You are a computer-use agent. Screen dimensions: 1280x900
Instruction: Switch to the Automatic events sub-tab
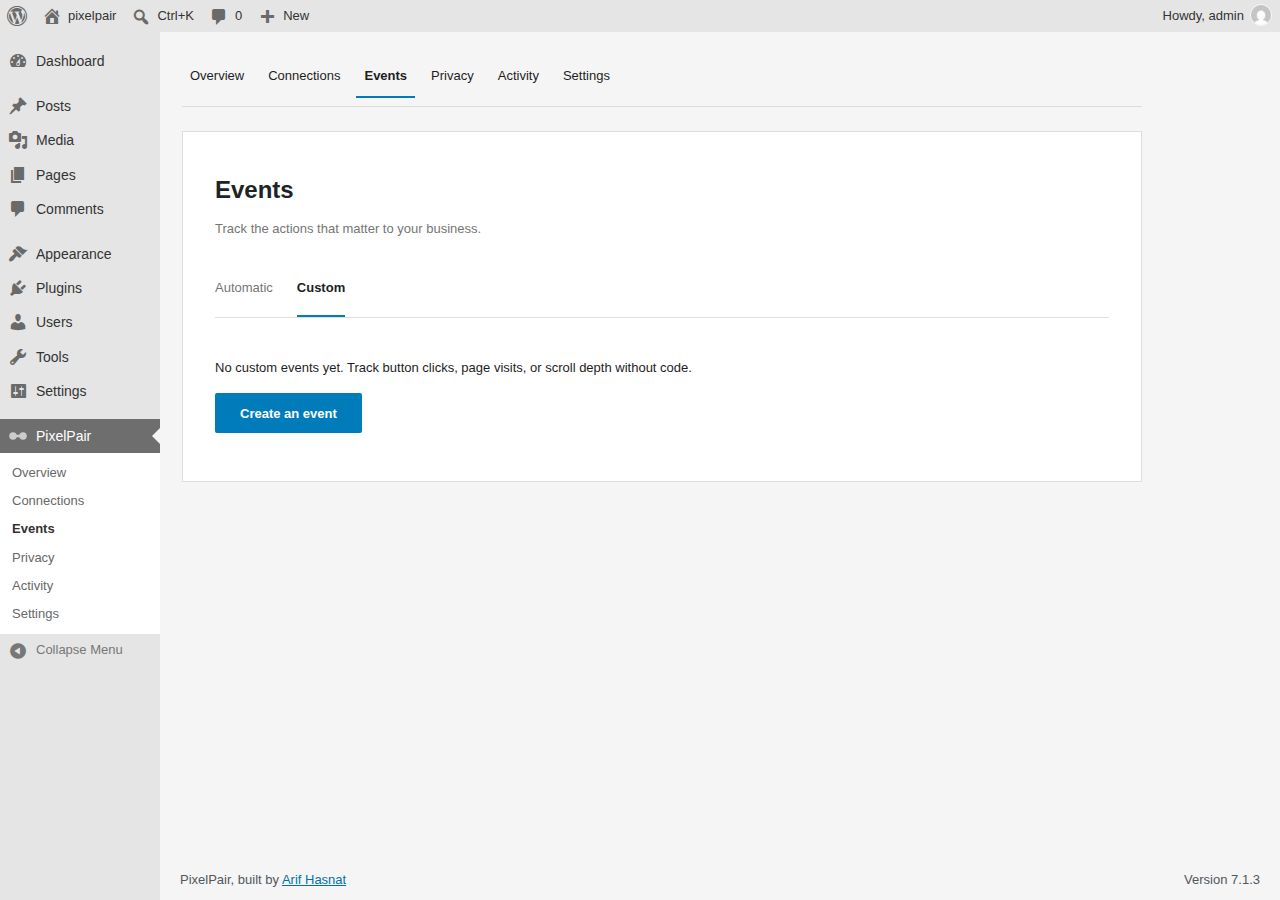click(244, 288)
